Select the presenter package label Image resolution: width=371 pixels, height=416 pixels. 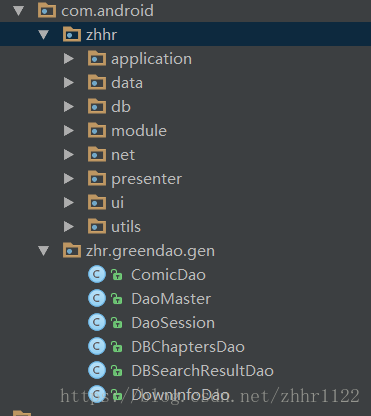(x=147, y=179)
